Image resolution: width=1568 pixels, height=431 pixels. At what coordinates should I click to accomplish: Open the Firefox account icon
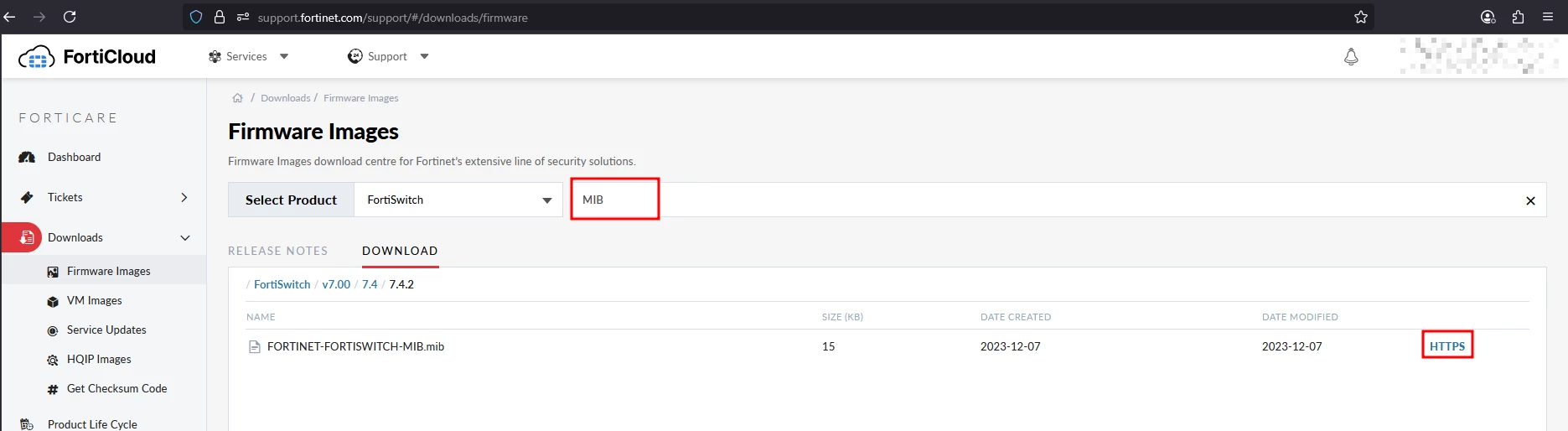point(1488,17)
